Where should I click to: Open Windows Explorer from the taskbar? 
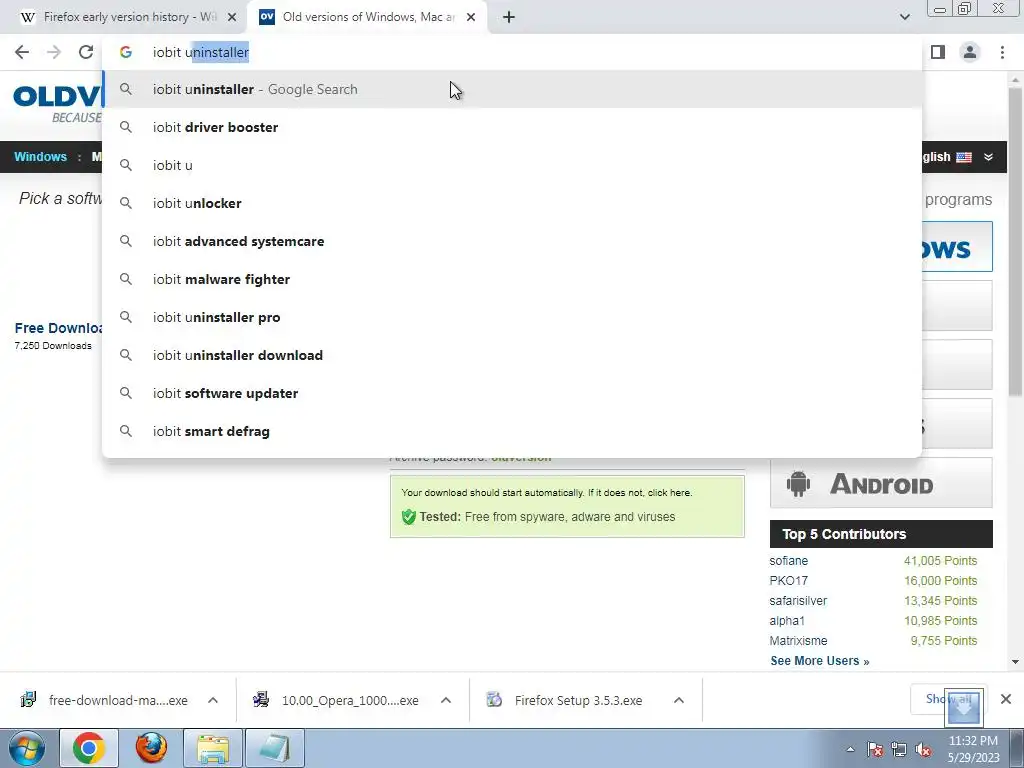click(213, 748)
